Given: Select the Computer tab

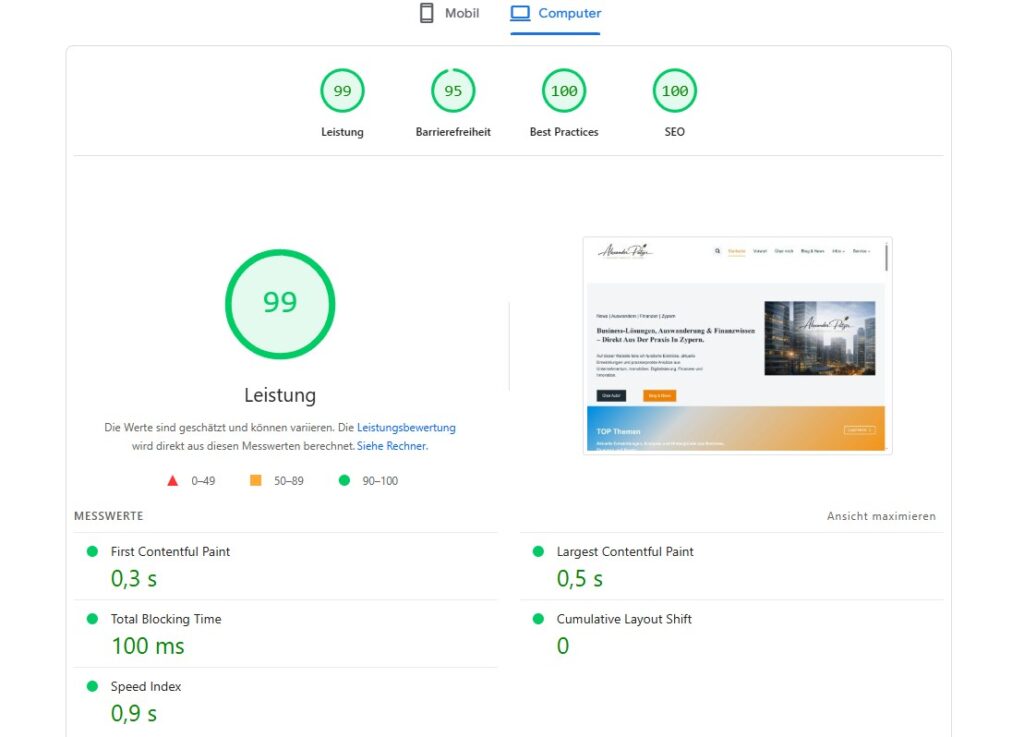Looking at the screenshot, I should [x=569, y=13].
